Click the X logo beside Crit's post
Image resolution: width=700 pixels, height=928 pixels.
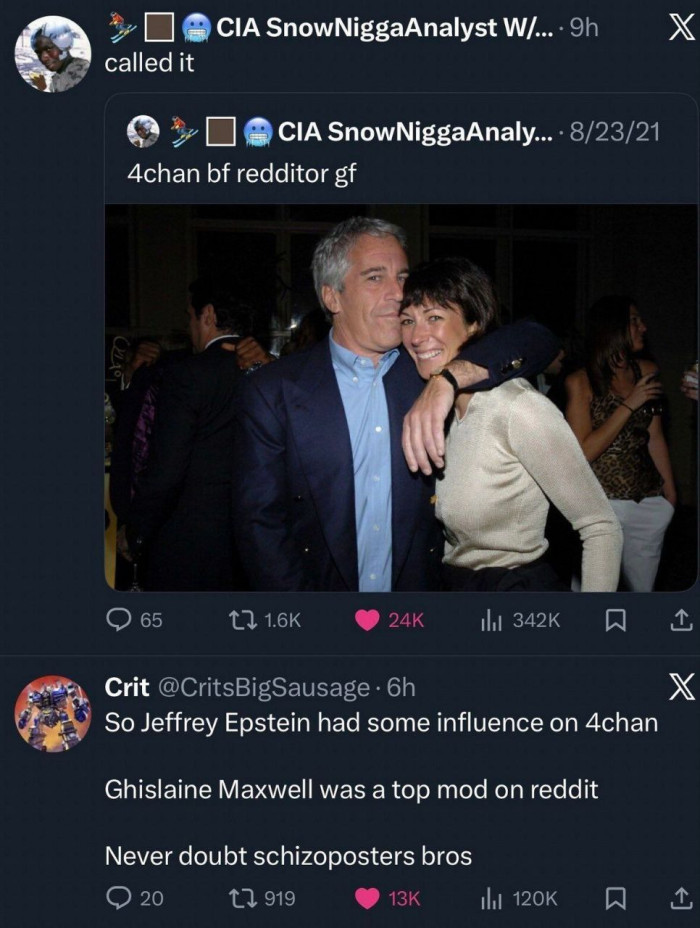coord(679,687)
